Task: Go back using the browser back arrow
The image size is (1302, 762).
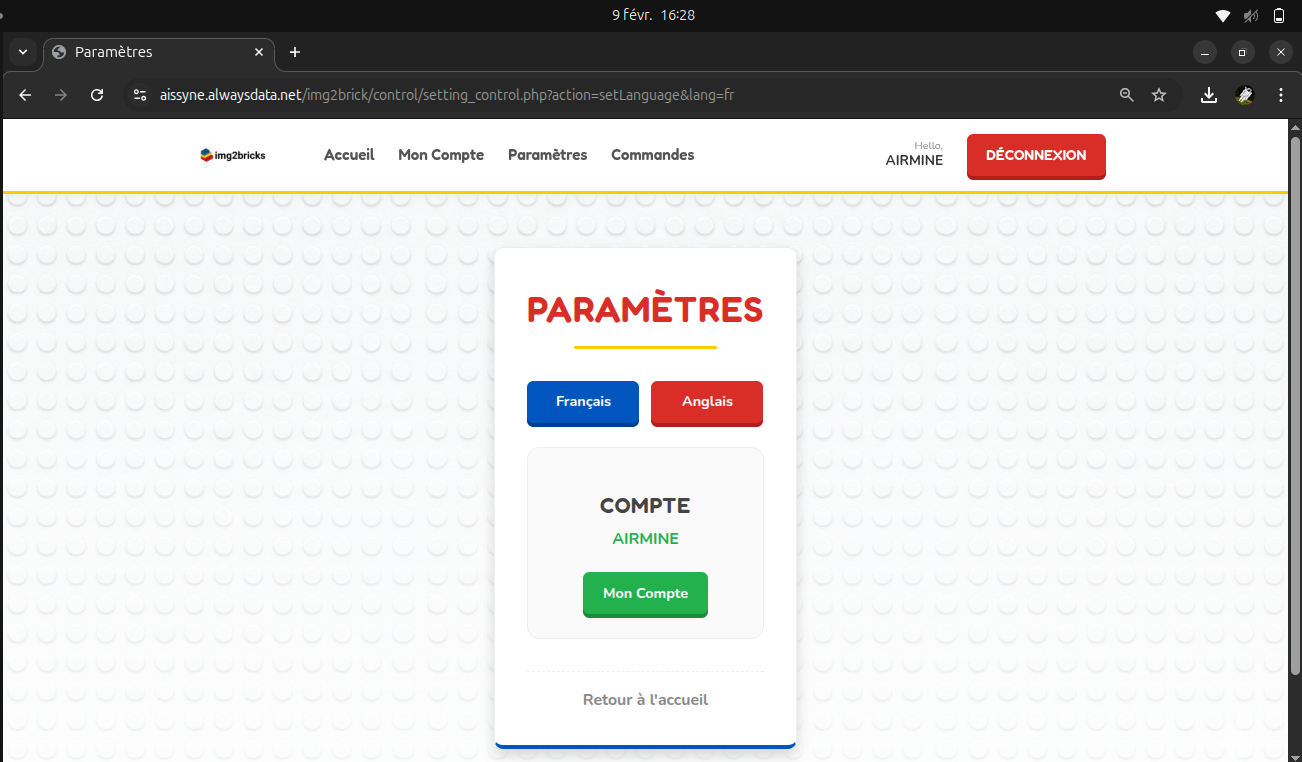Action: coord(26,95)
